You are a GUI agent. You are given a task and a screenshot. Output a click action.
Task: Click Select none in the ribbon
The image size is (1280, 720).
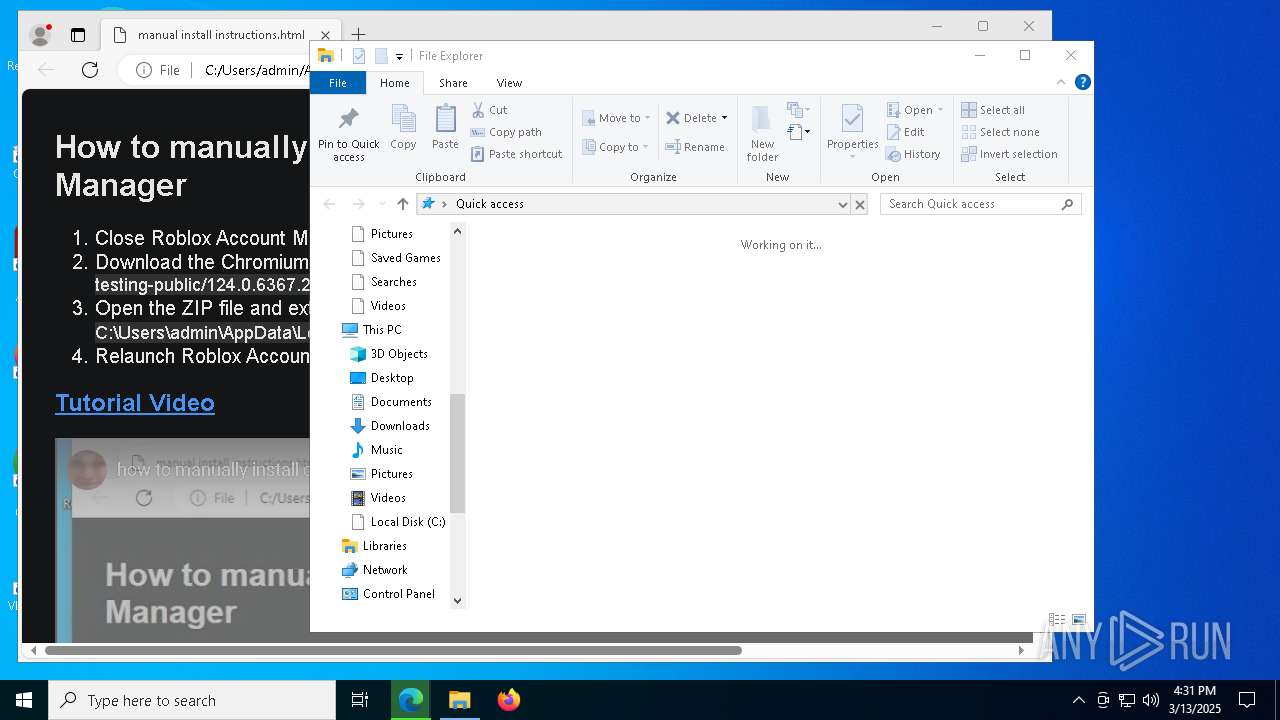coord(1000,132)
